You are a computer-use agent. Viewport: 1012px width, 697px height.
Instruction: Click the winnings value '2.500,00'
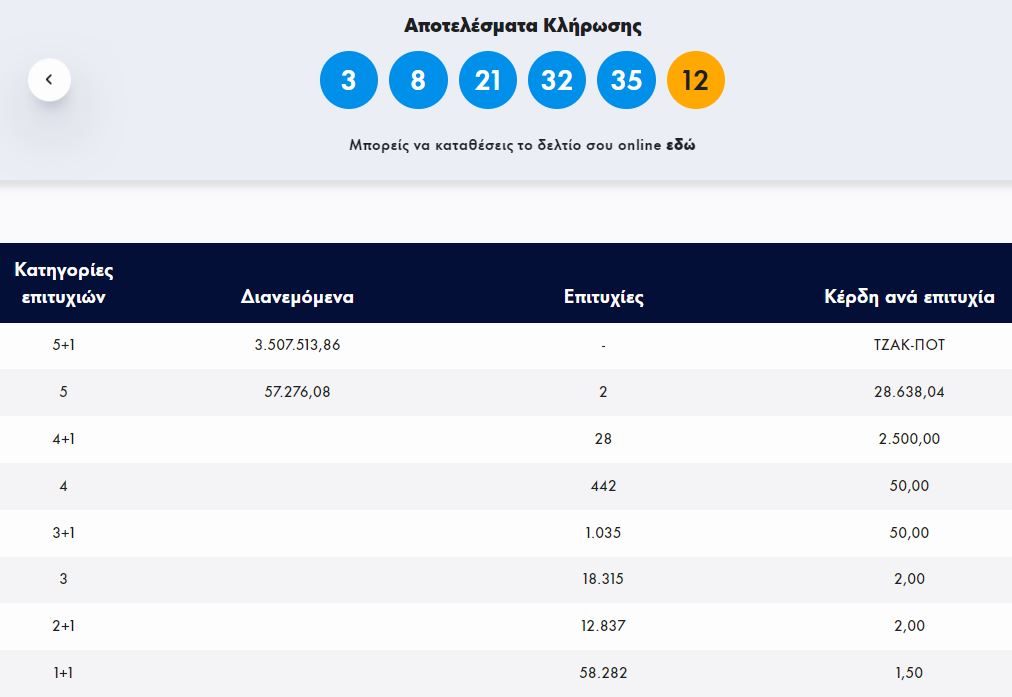click(909, 439)
